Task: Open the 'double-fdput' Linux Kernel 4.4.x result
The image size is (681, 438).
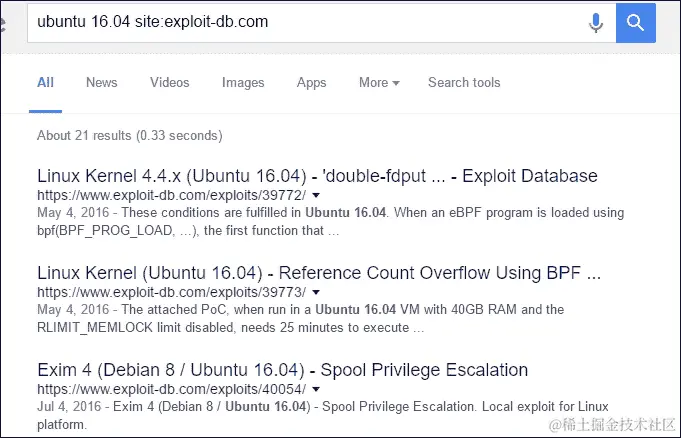Action: click(x=317, y=176)
